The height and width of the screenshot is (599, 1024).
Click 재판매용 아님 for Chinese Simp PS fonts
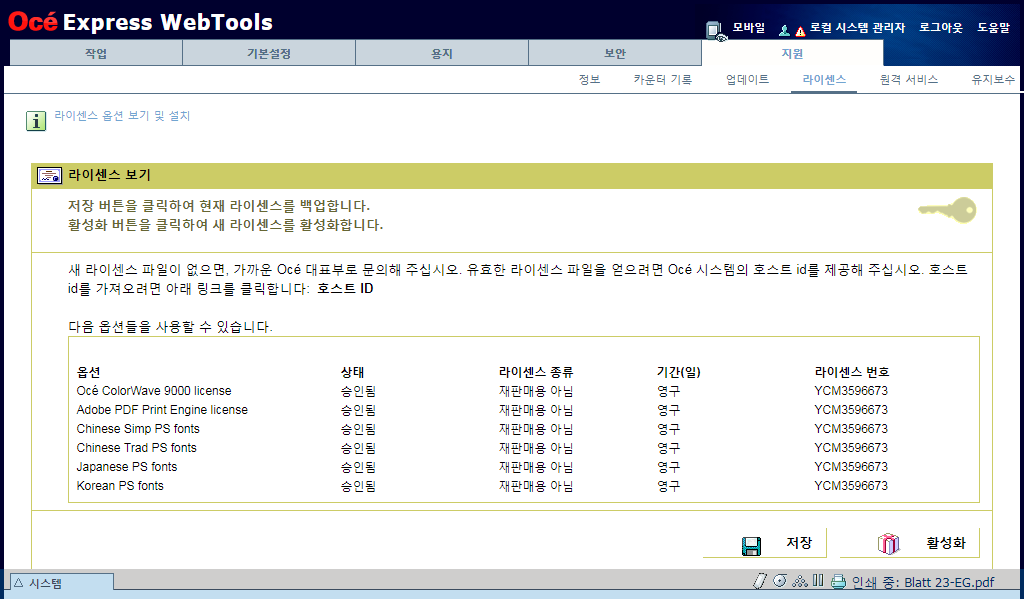coord(536,429)
